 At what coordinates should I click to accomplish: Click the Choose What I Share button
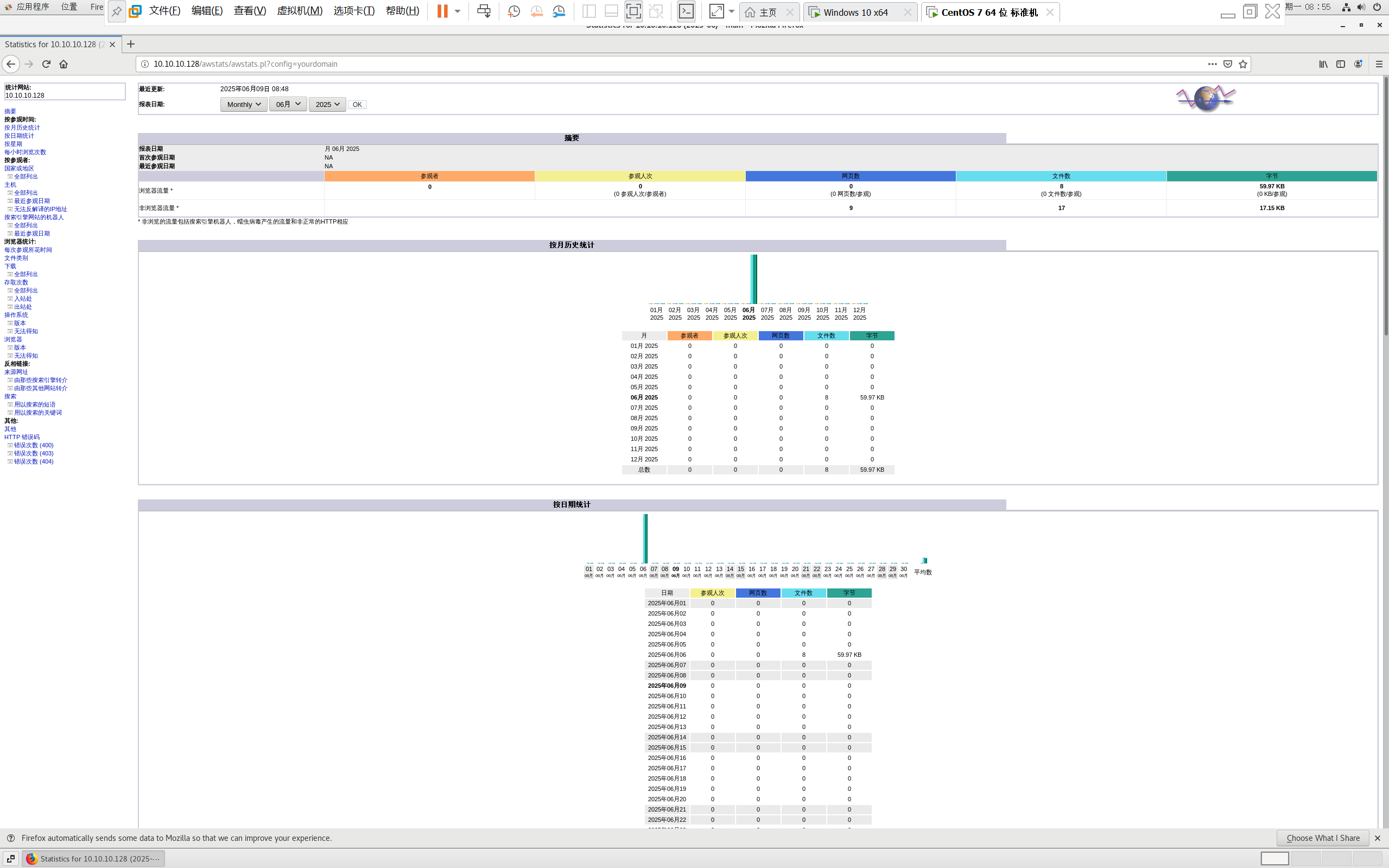[x=1322, y=838]
